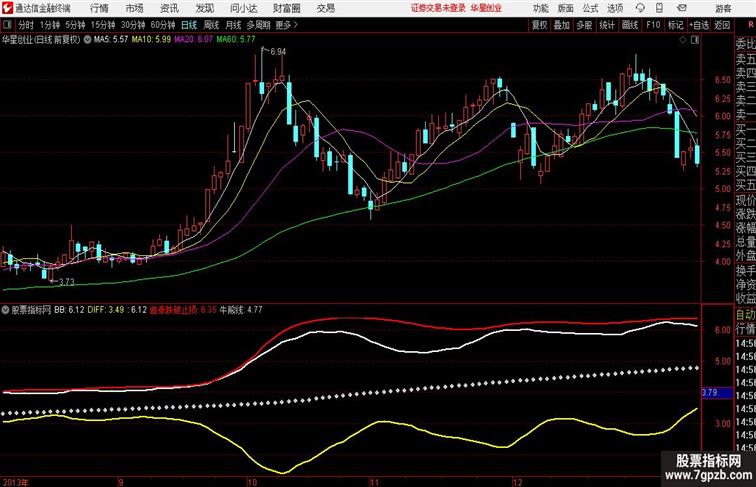Click the month 12 timeline marker

[x=517, y=482]
